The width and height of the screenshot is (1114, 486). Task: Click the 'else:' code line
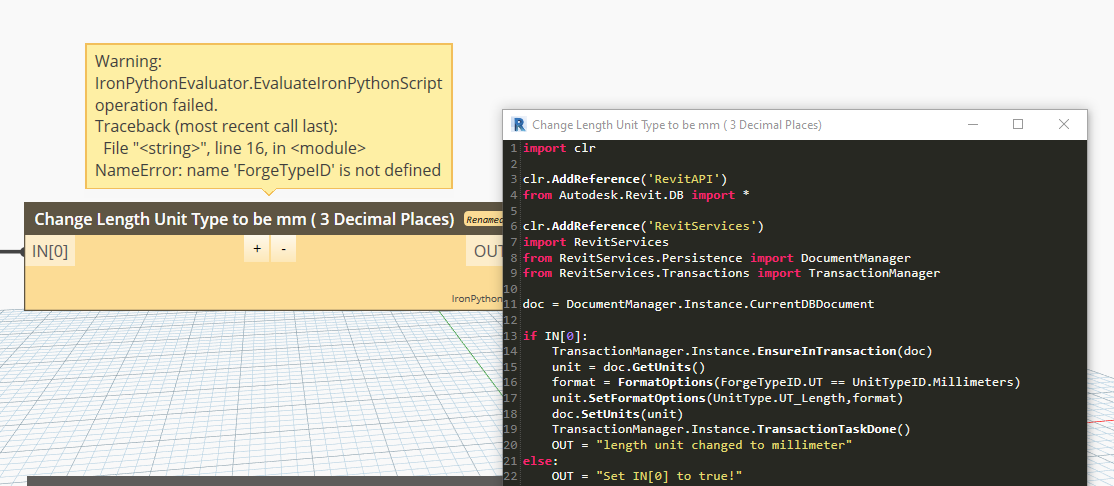click(x=541, y=460)
